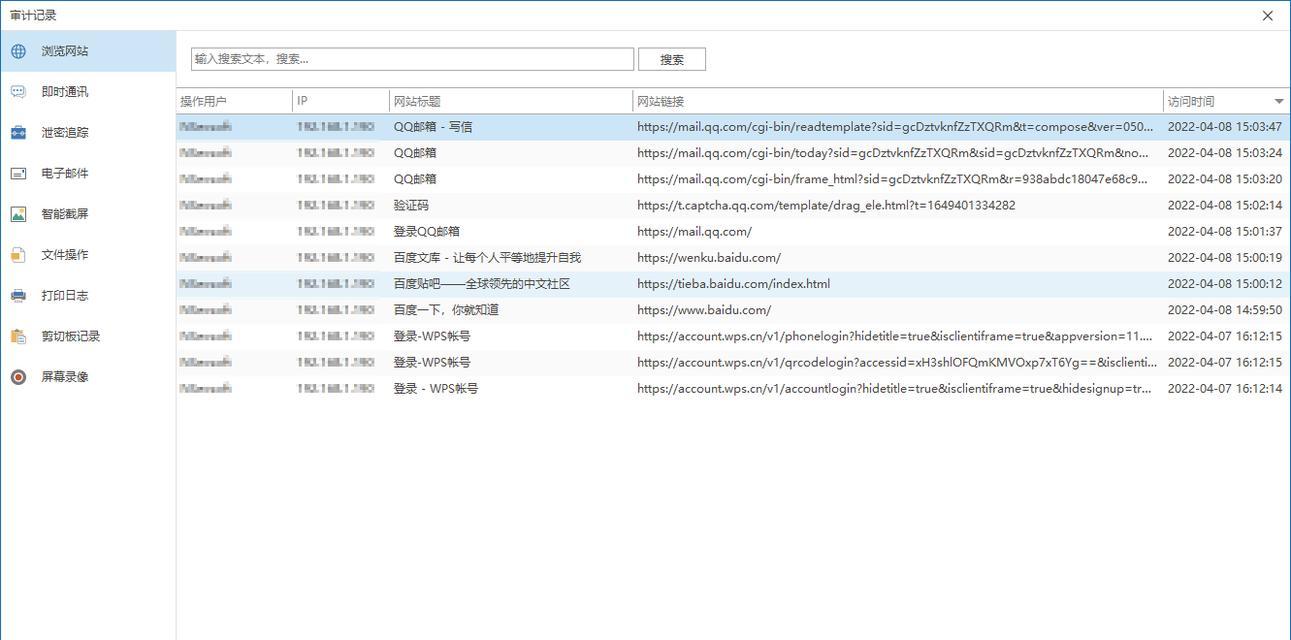This screenshot has height=640, width=1291.
Task: Click the WPS qrcodelogin URL cell
Action: click(897, 362)
